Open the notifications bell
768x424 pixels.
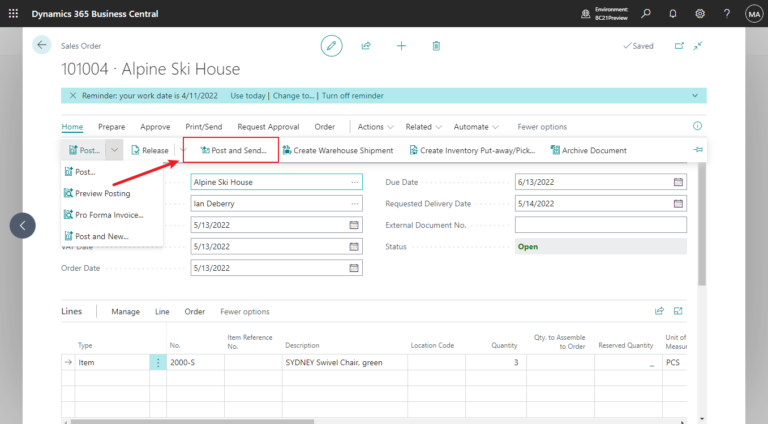(673, 14)
